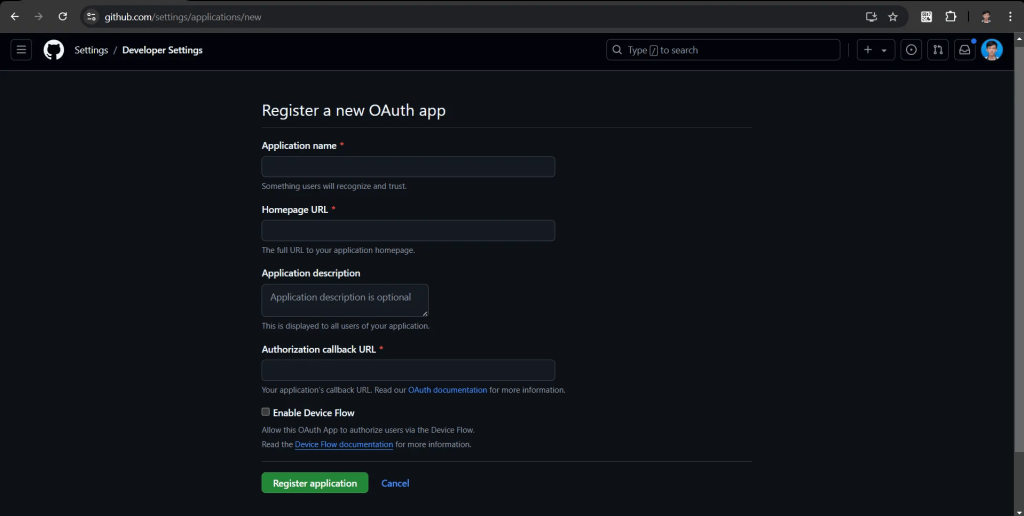The image size is (1024, 516).
Task: Open the browser Extensions puzzle icon
Action: click(x=951, y=17)
